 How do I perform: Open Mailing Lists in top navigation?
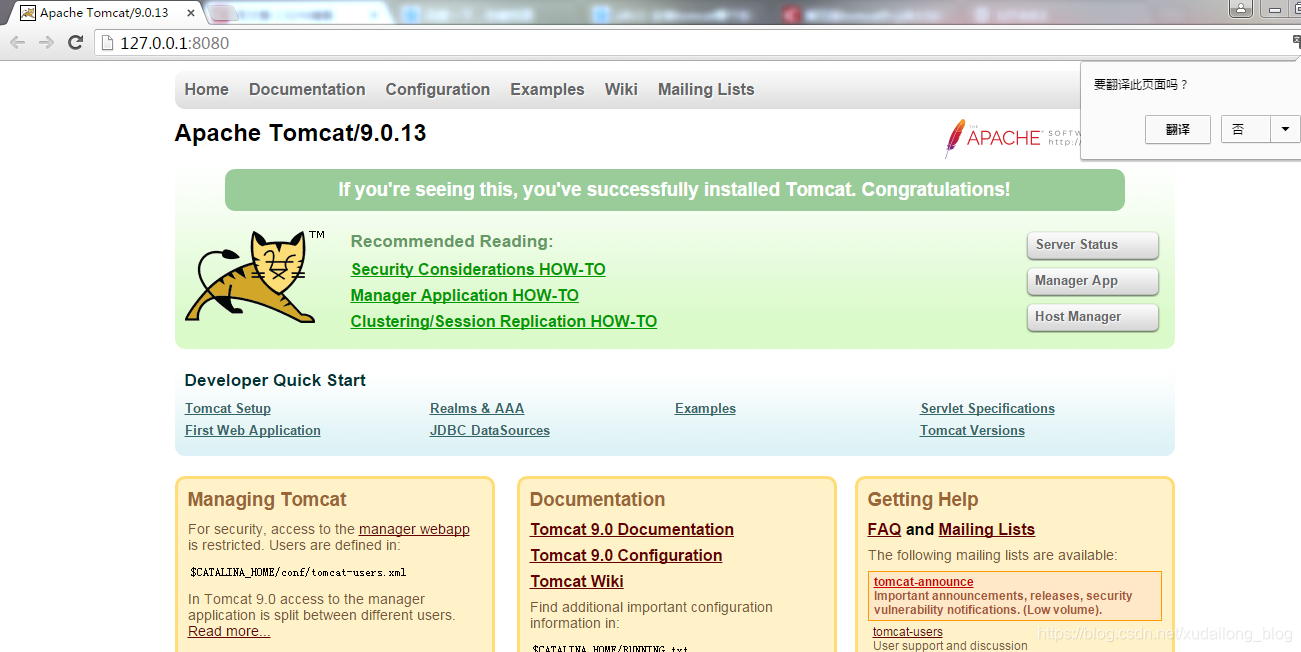(x=706, y=89)
